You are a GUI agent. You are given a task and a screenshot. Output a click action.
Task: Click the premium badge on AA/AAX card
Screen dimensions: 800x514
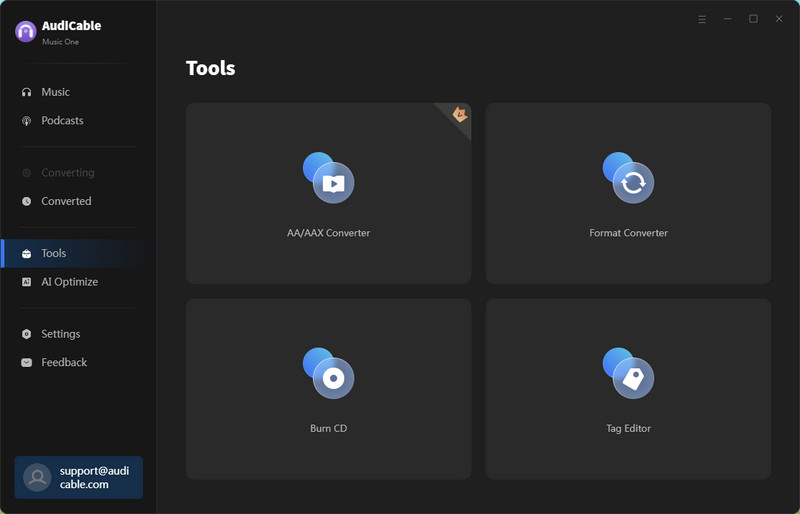460,114
